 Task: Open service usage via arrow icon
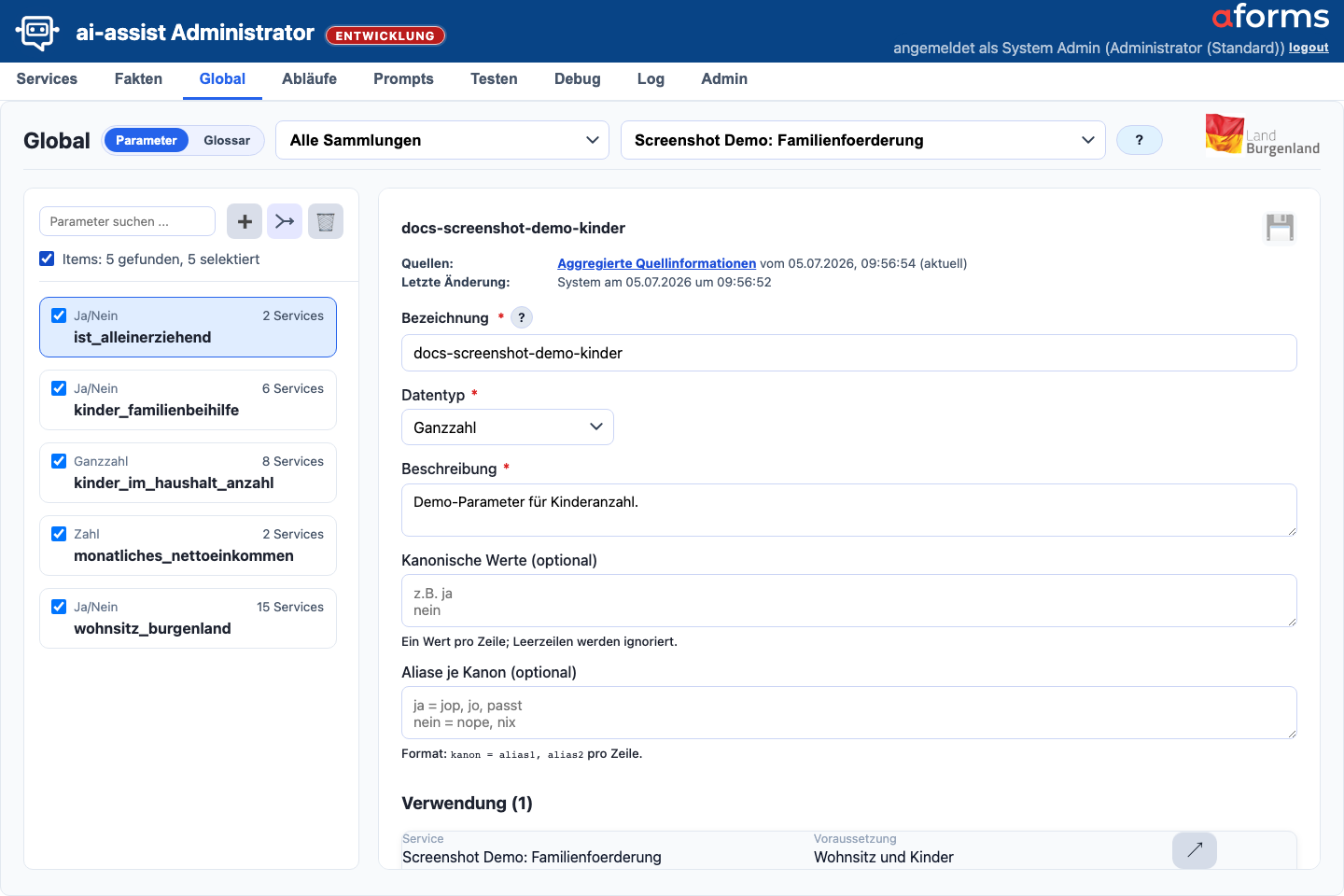coord(1195,849)
